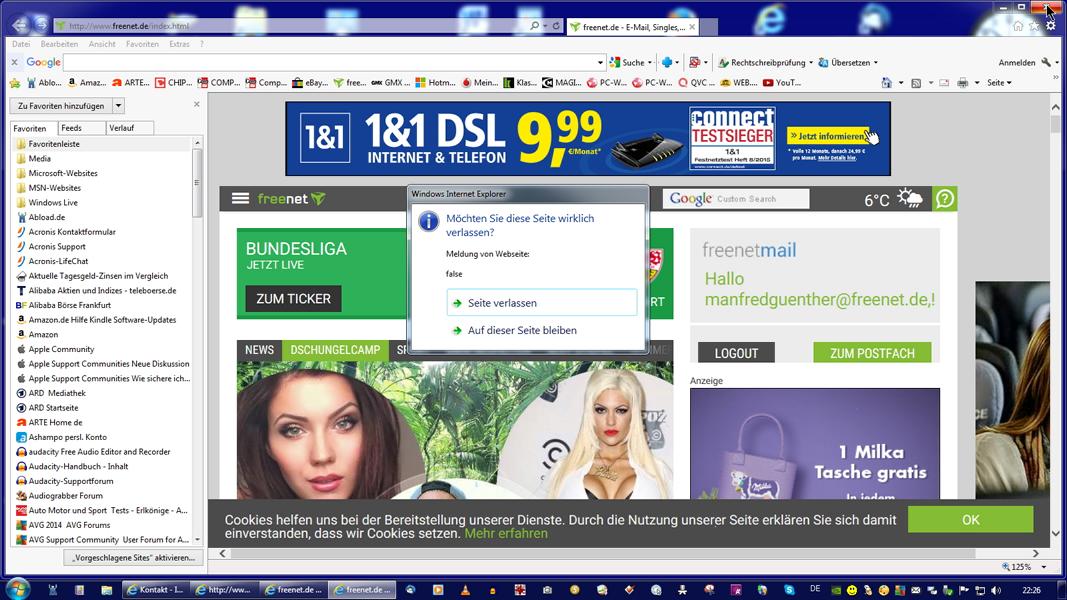
Task: Open the Ansicht menu
Action: pyautogui.click(x=102, y=44)
